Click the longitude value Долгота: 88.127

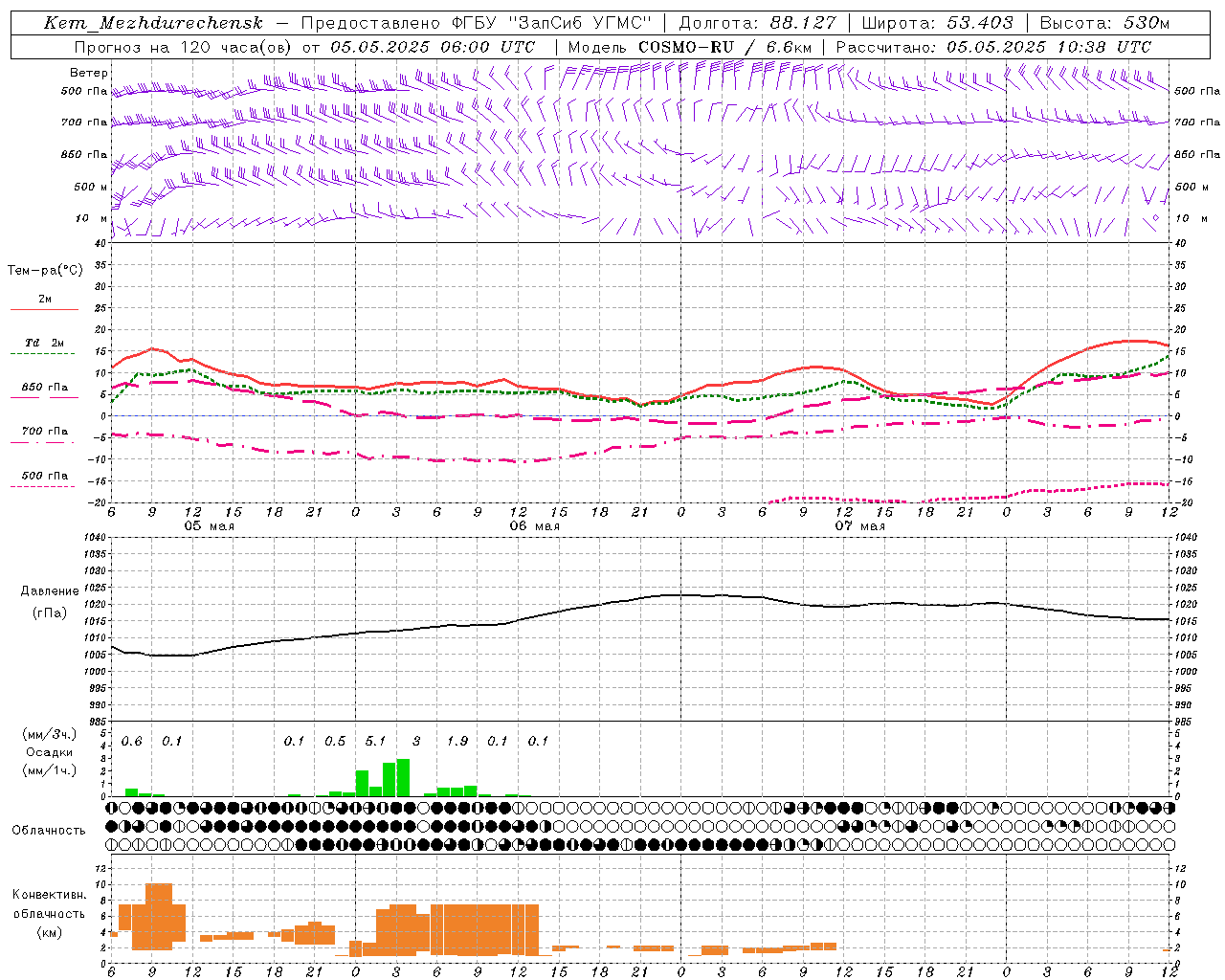click(757, 23)
